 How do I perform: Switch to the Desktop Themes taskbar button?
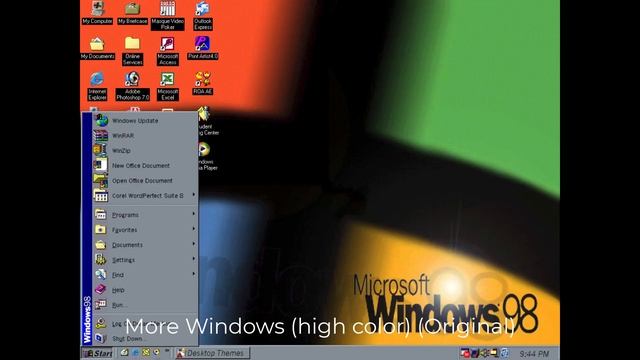point(212,353)
